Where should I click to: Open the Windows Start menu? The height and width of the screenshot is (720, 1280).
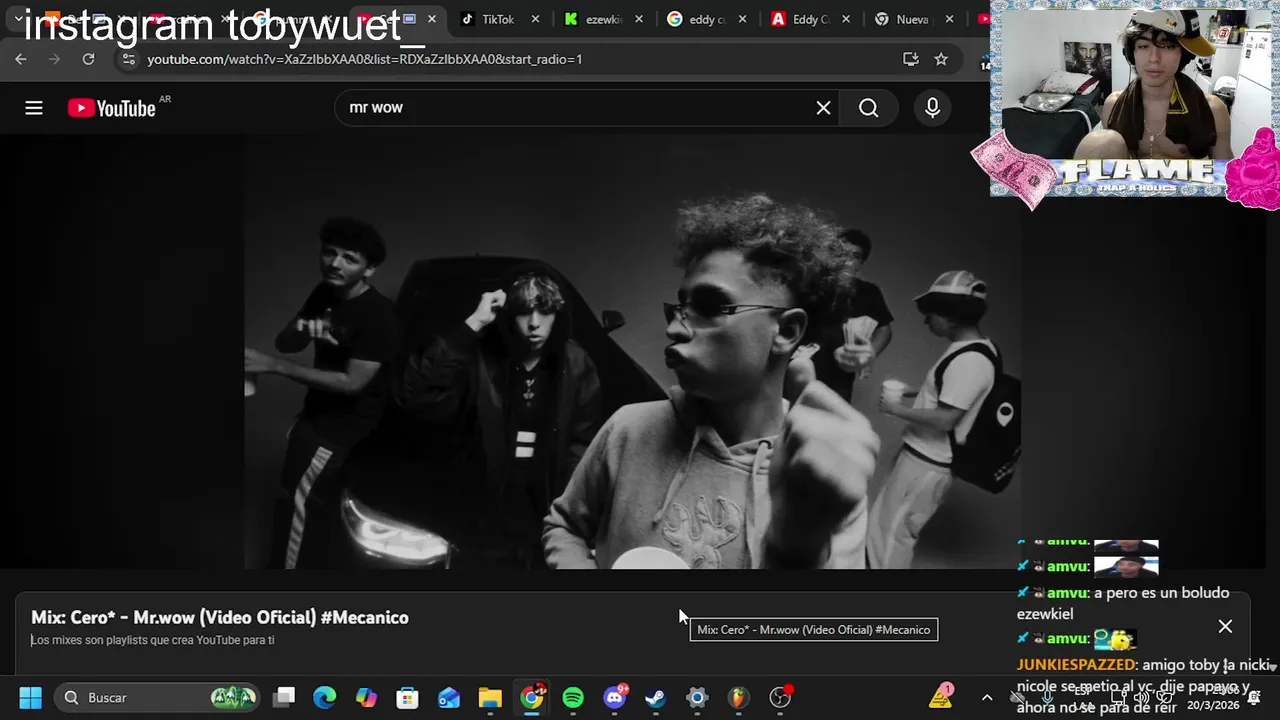(30, 698)
